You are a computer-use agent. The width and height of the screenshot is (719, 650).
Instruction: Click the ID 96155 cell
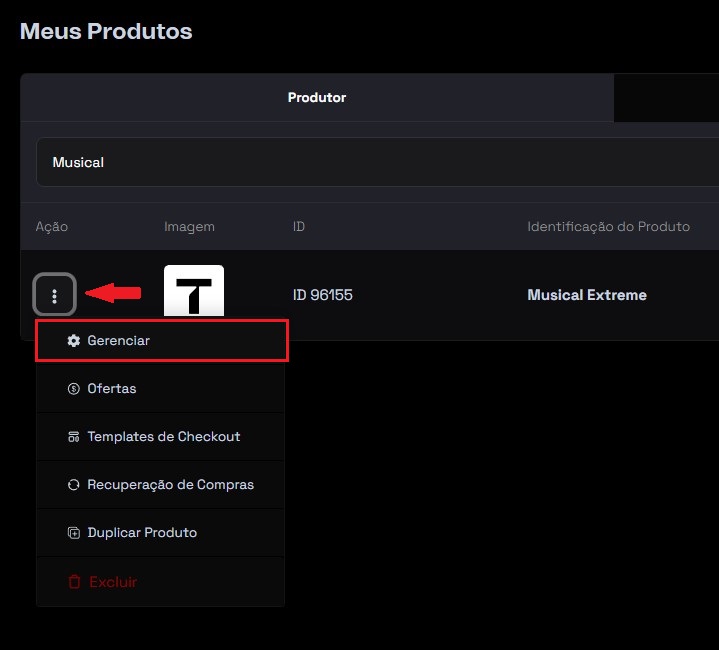[x=322, y=295]
